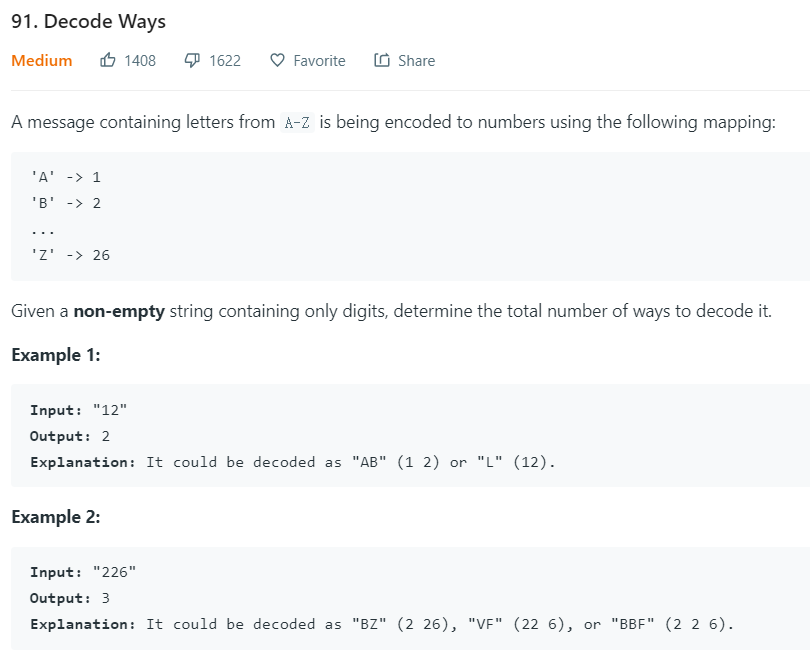Click the Example 1 Explanation line

(x=293, y=462)
